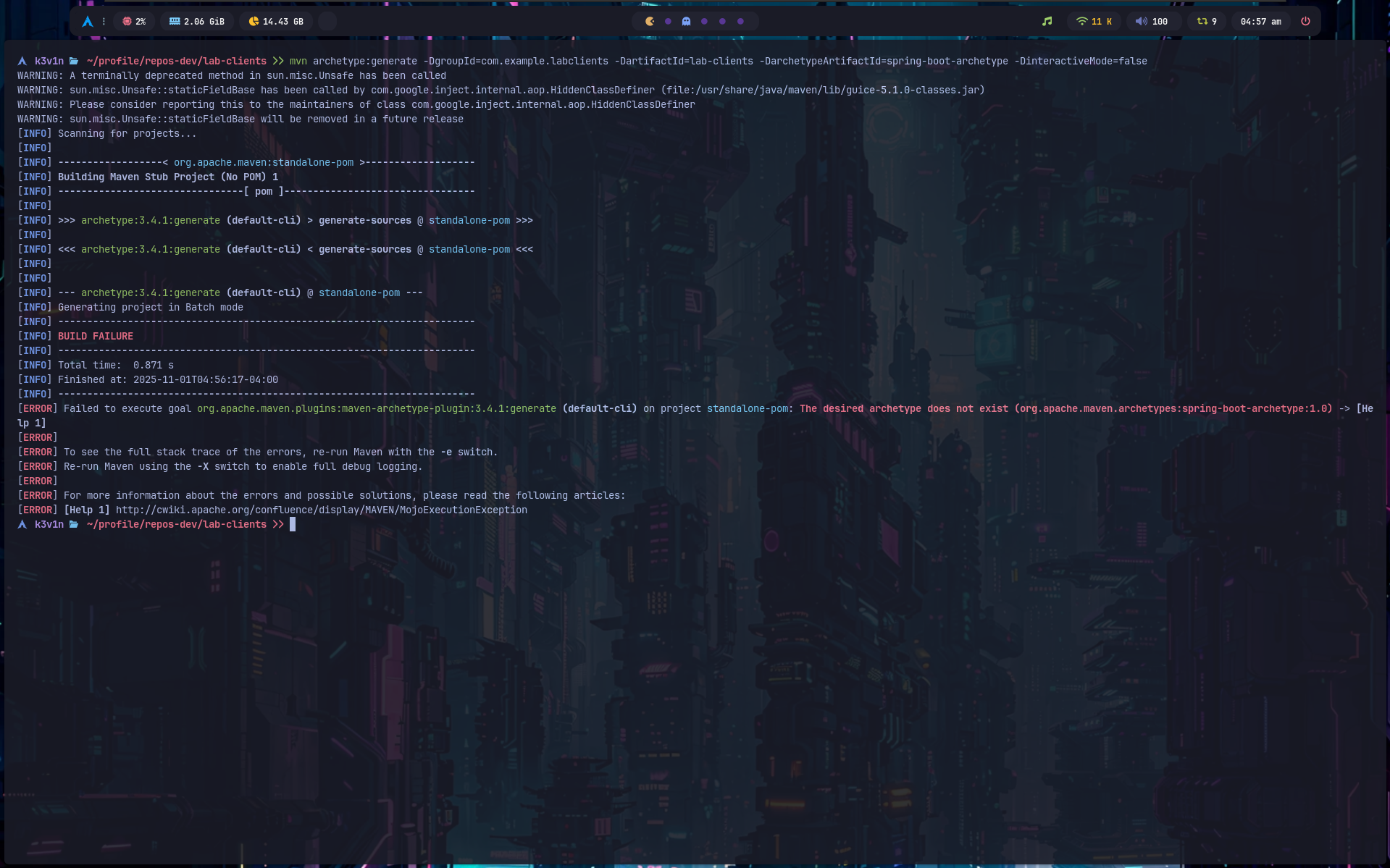Switch to the ghost icon workspace
Screen dimensions: 1390x868
point(686,22)
